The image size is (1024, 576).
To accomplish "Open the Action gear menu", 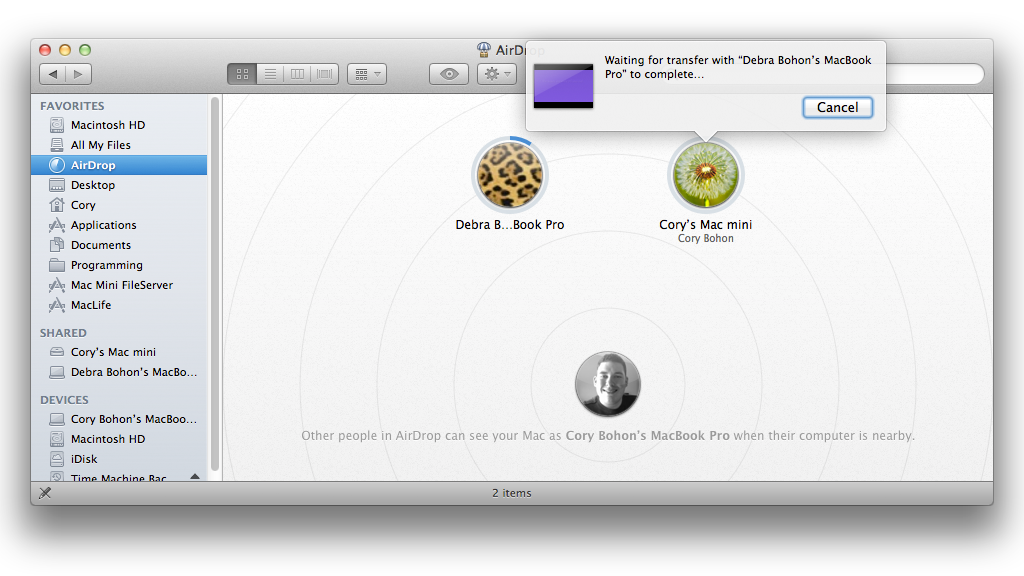I will click(x=497, y=74).
